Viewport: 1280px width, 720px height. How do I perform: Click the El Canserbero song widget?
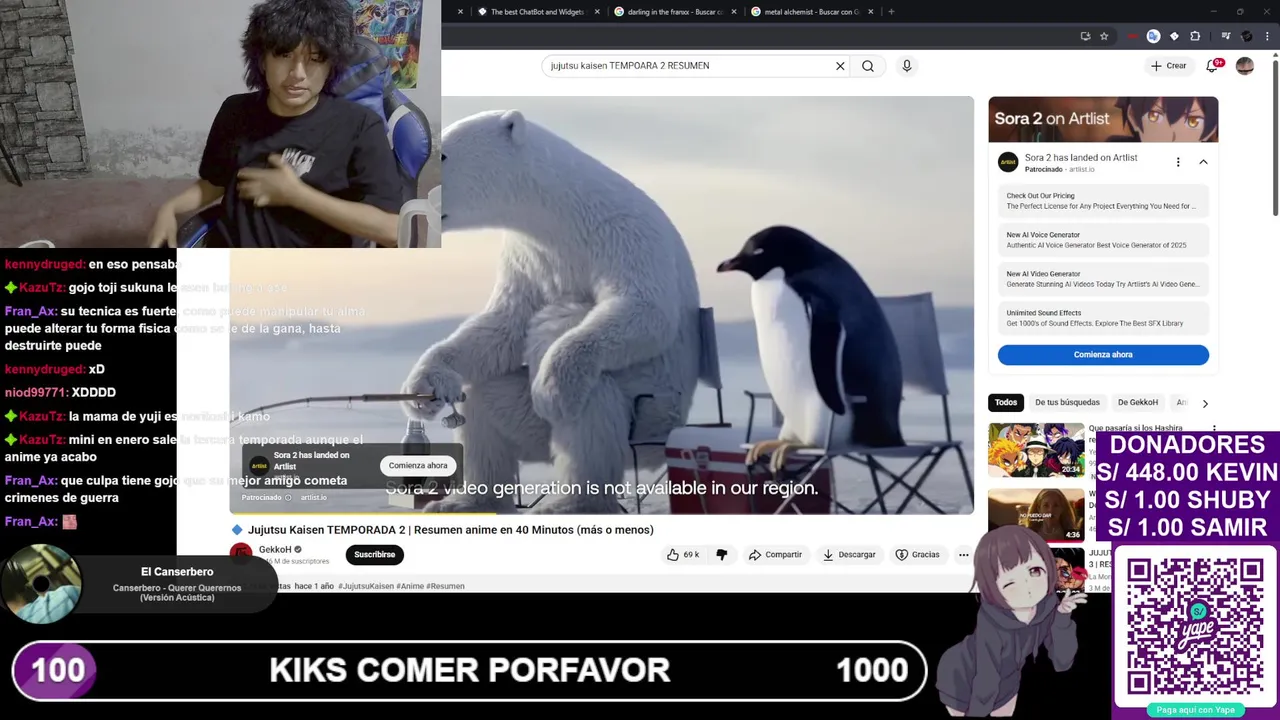(x=138, y=584)
